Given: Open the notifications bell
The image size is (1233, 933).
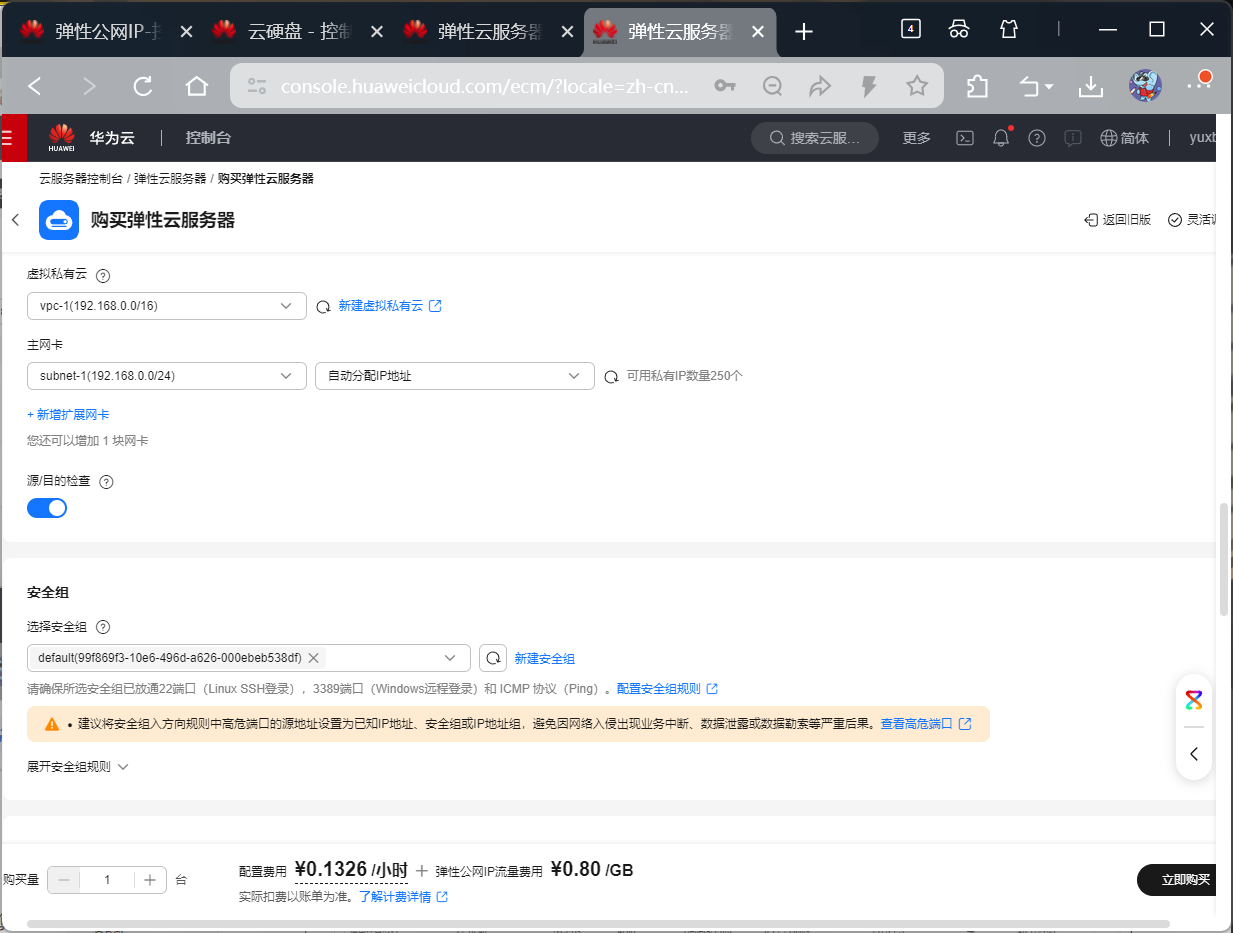Looking at the screenshot, I should (x=1001, y=138).
